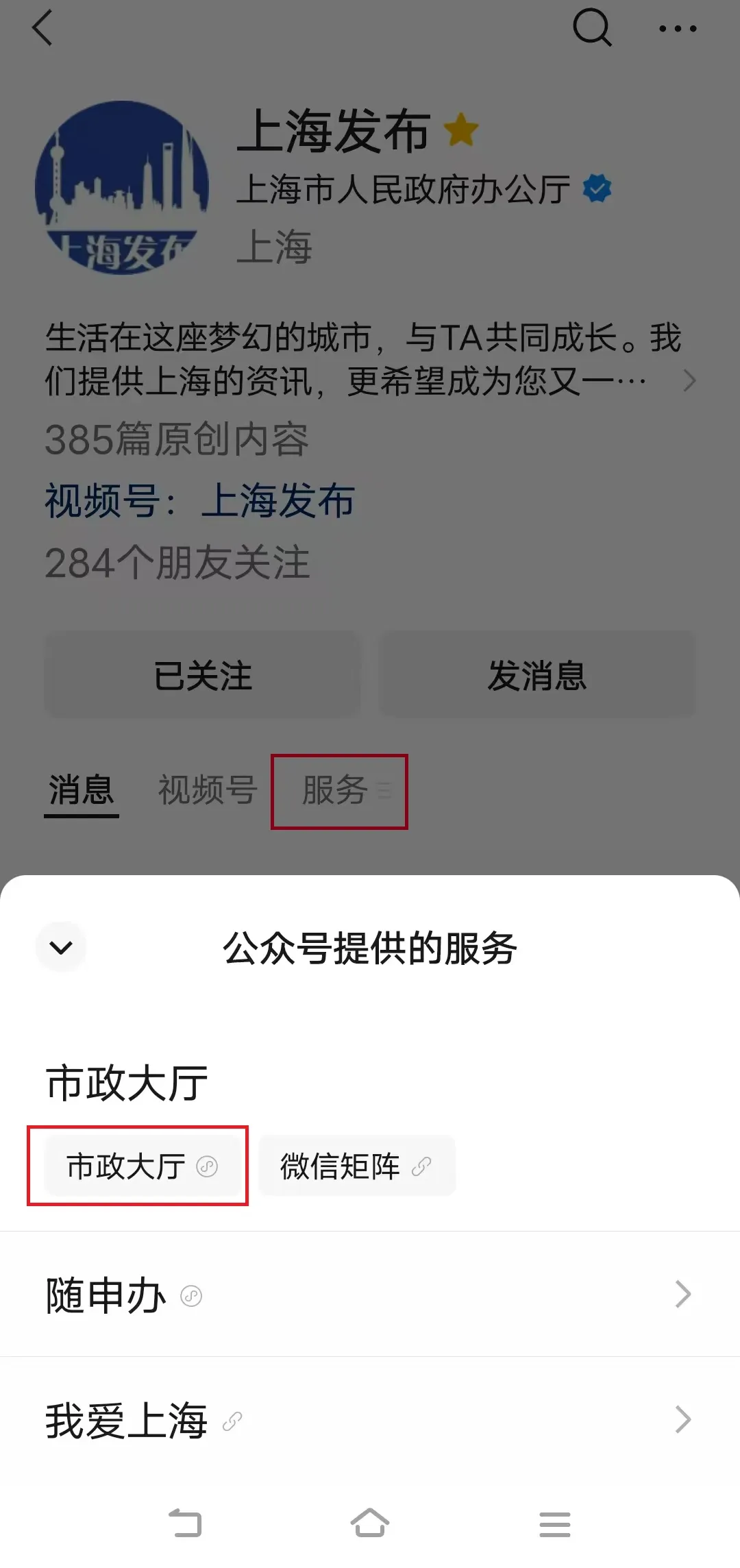Open the 微信矩阵 link chip
This screenshot has height=1568, width=740.
click(357, 1166)
